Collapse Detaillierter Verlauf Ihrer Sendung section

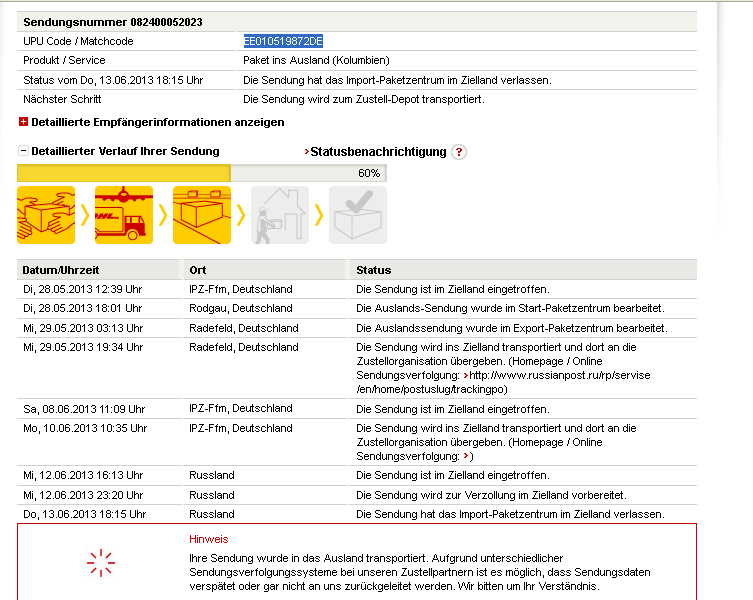pyautogui.click(x=23, y=152)
